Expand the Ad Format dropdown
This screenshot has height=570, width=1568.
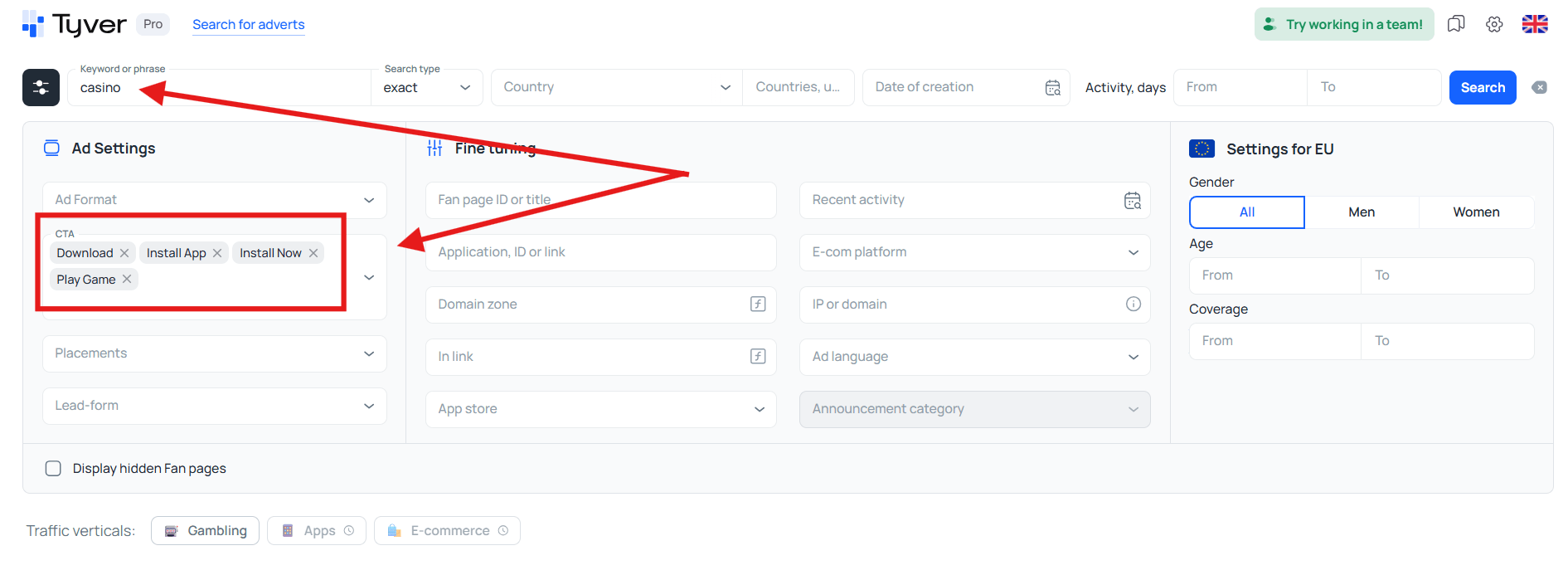coord(369,200)
